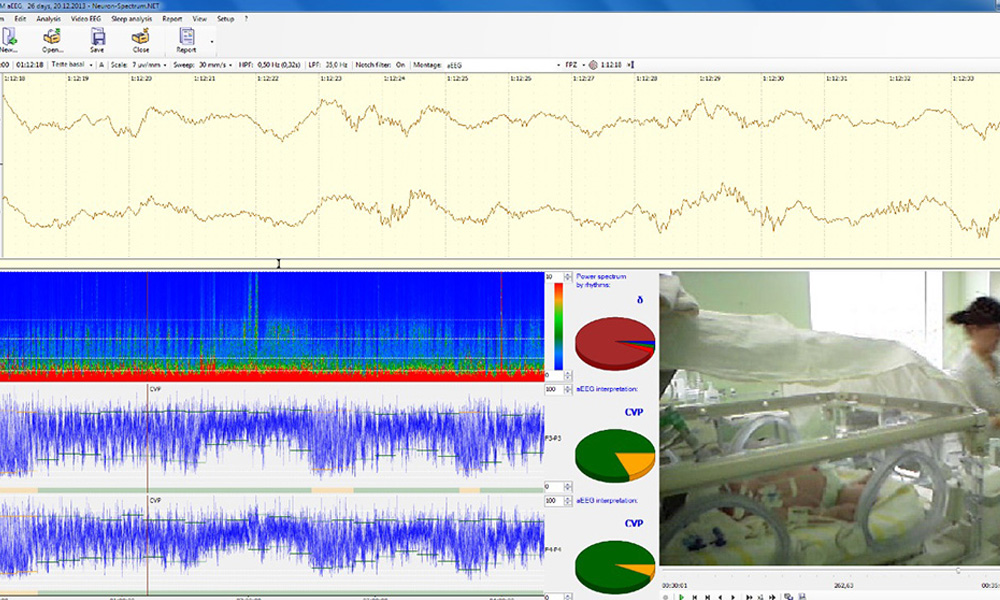This screenshot has height=600, width=1000.
Task: Jump to start with skip-to-beginning control
Action: click(x=696, y=596)
